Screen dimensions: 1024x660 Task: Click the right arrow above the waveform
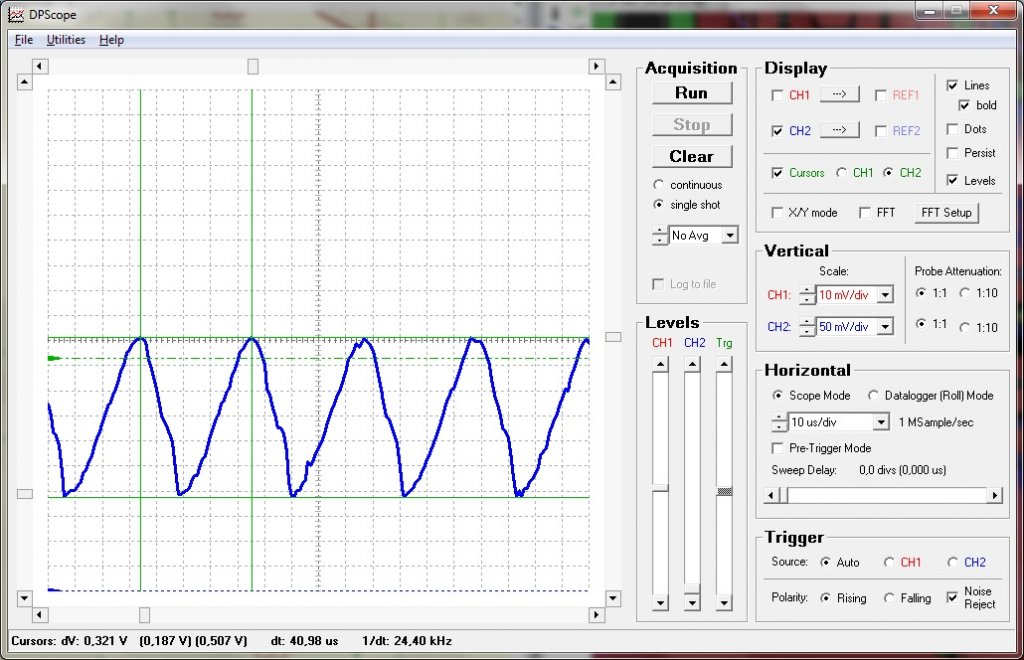[x=596, y=66]
